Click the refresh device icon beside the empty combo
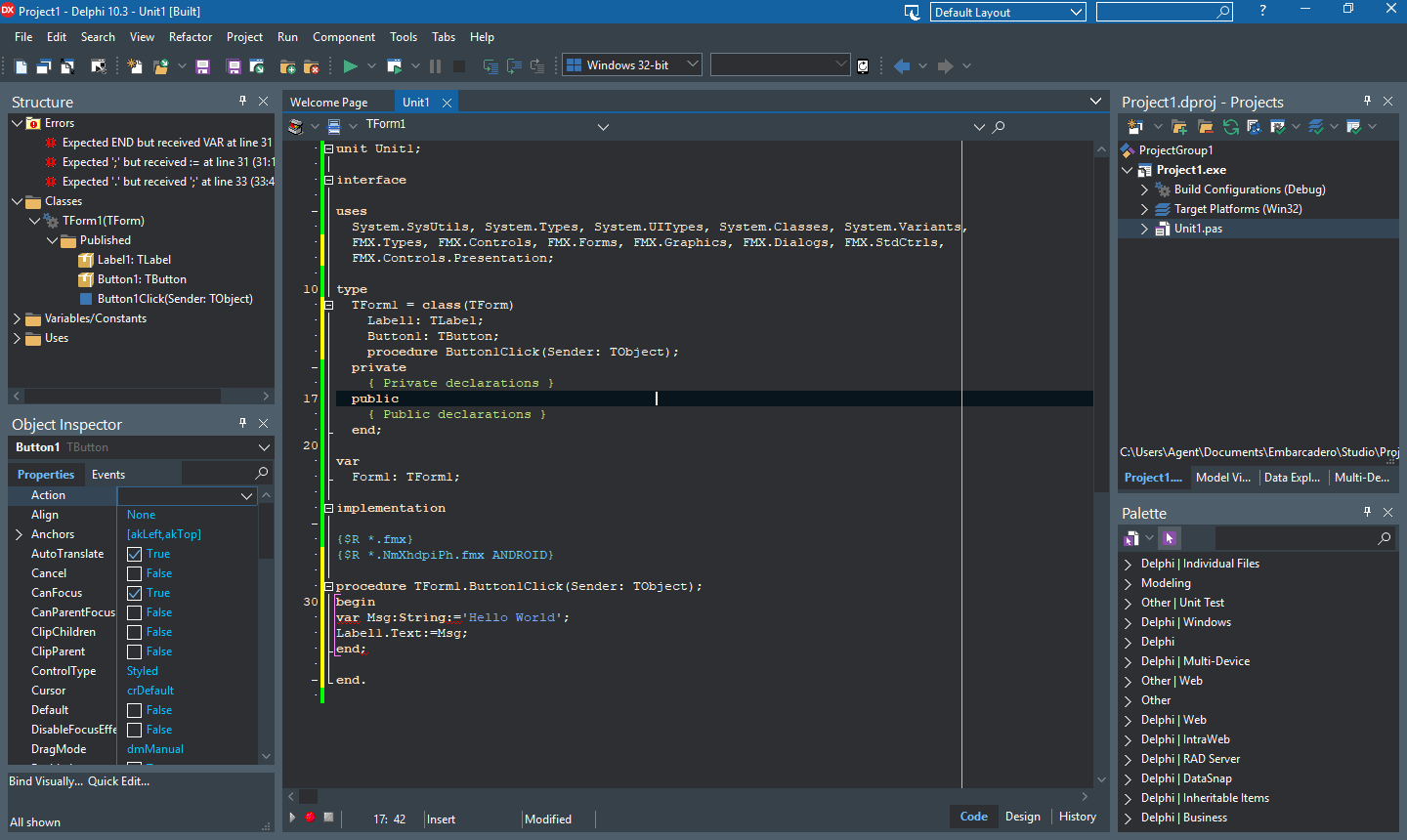 863,66
